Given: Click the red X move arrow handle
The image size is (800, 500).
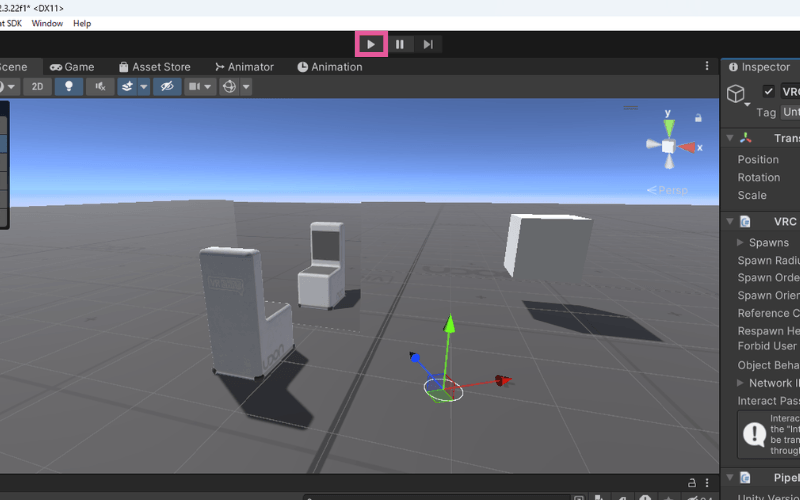Looking at the screenshot, I should (503, 380).
